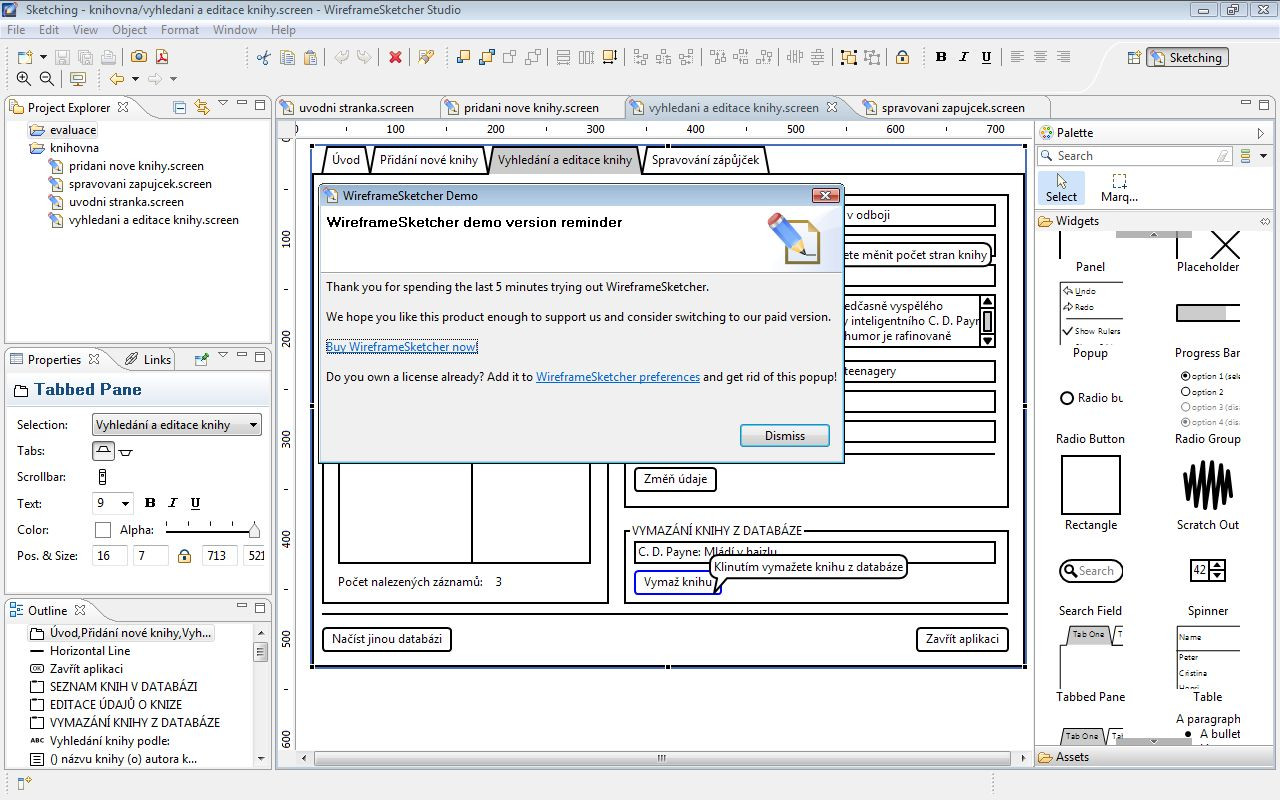Select Horizontal Line in the Outline
The image size is (1280, 800).
[80, 651]
